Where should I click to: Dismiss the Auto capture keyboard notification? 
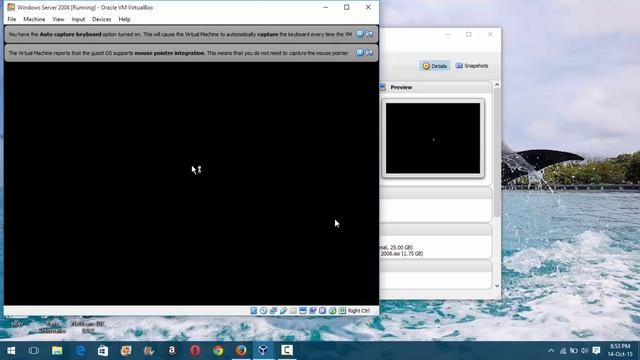(x=360, y=34)
